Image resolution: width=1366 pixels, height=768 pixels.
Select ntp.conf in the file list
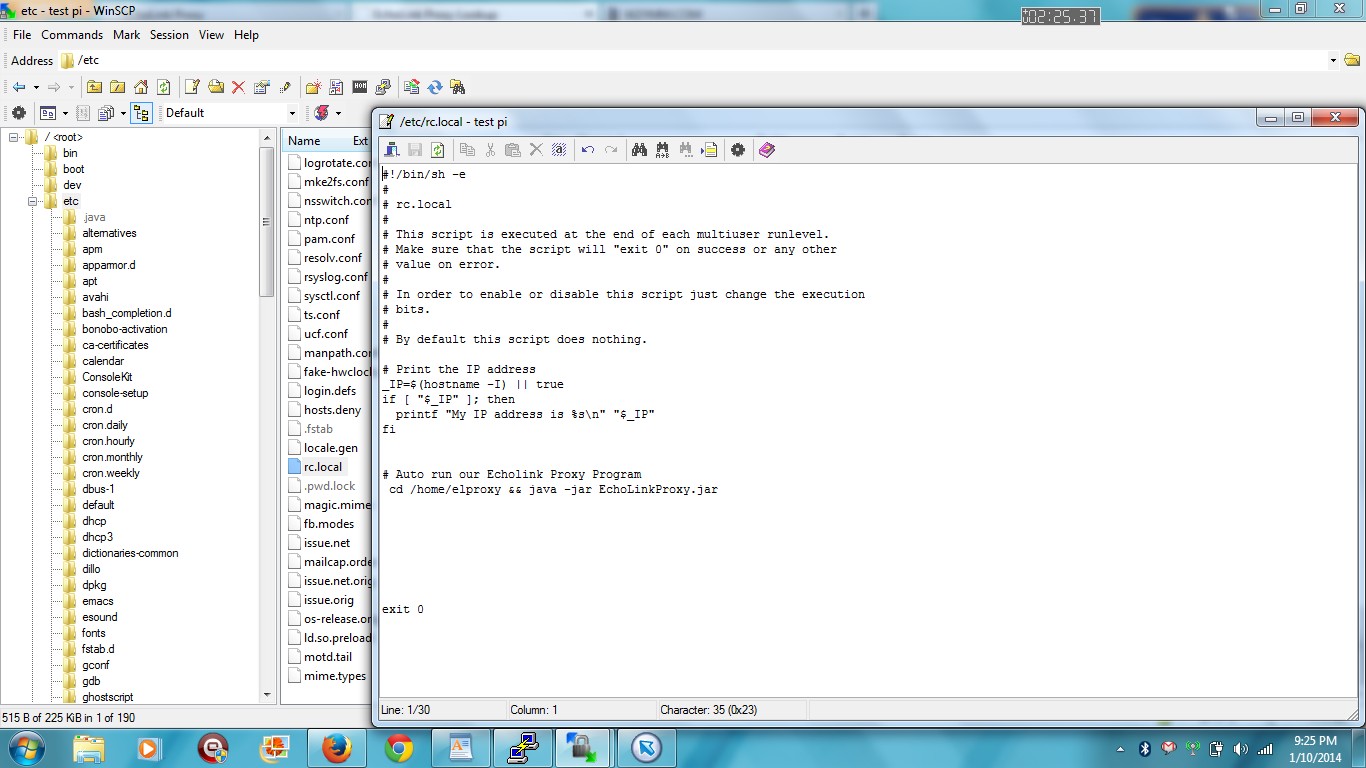pyautogui.click(x=326, y=220)
